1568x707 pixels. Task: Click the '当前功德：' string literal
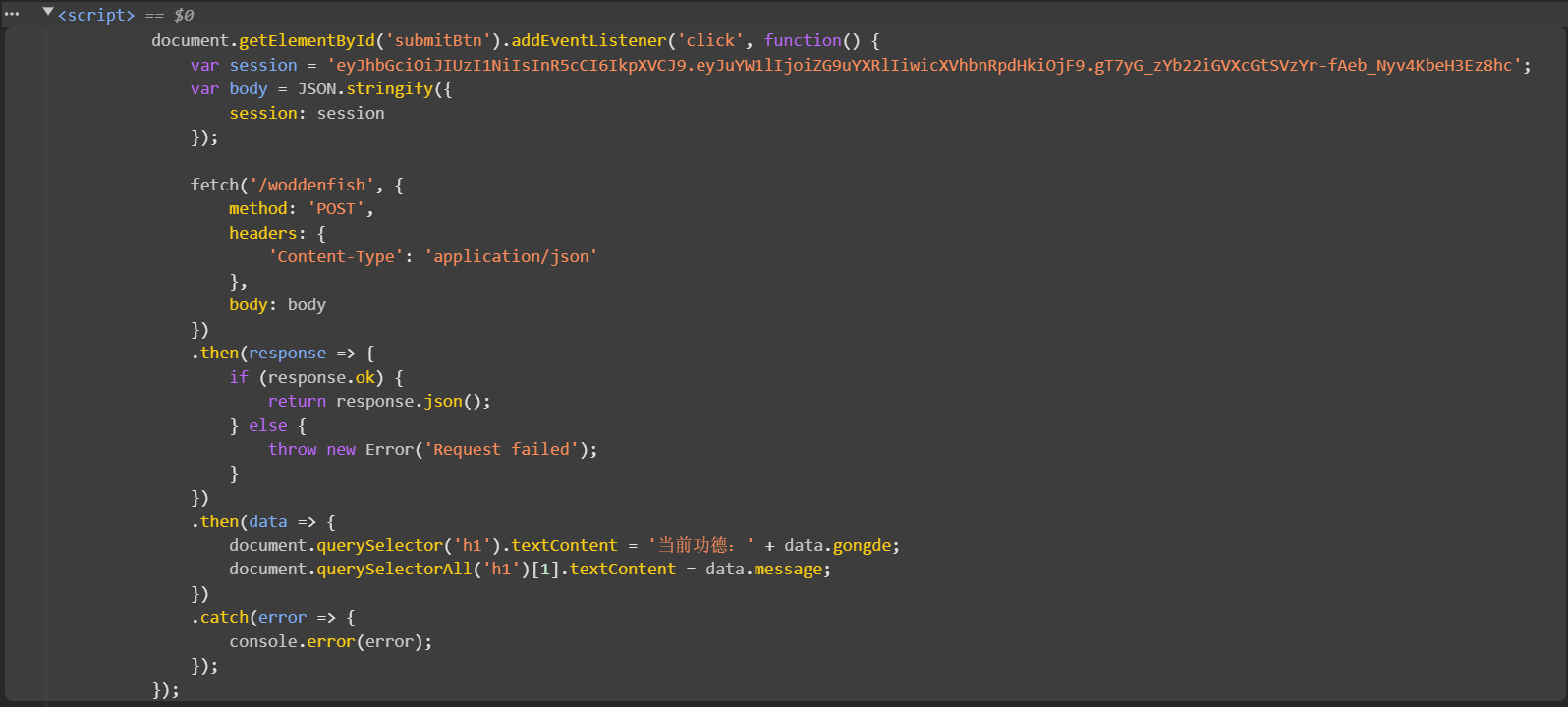tap(700, 545)
